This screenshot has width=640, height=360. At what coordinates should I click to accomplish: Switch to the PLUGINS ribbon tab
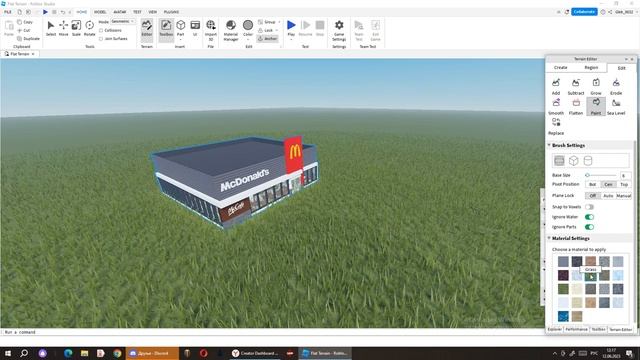pyautogui.click(x=171, y=12)
